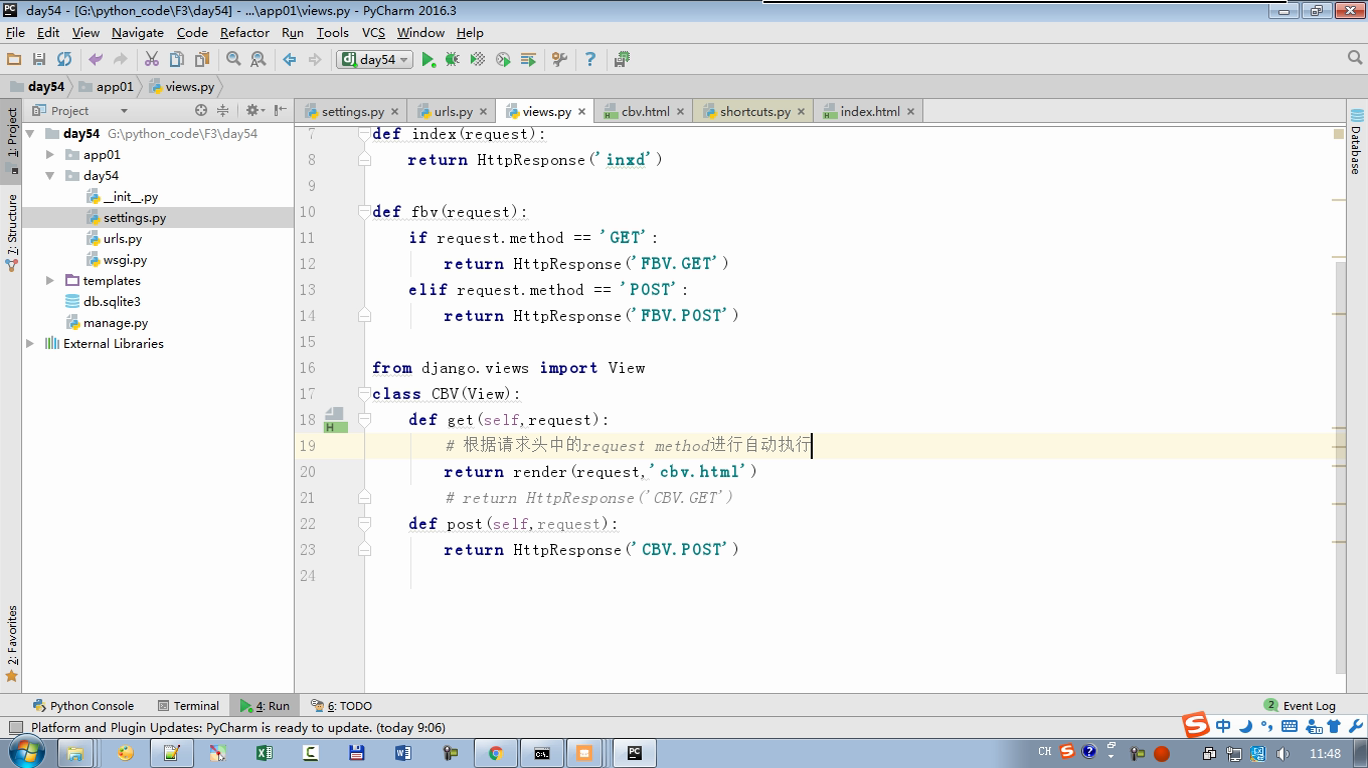The height and width of the screenshot is (768, 1368).
Task: Click the Open folder toolbar icon
Action: pyautogui.click(x=14, y=60)
